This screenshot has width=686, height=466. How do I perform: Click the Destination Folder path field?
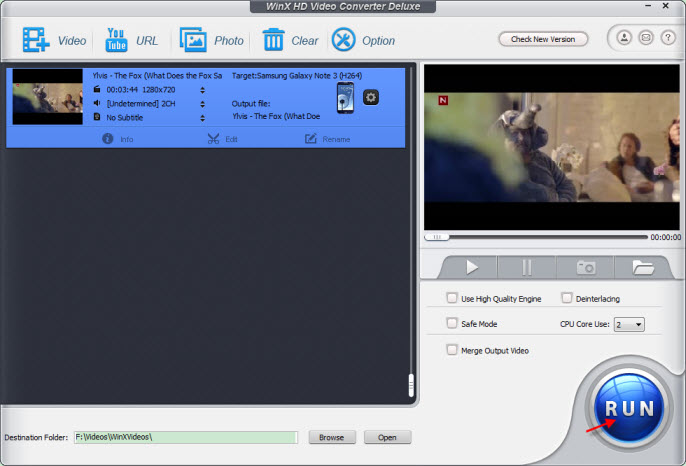click(186, 437)
